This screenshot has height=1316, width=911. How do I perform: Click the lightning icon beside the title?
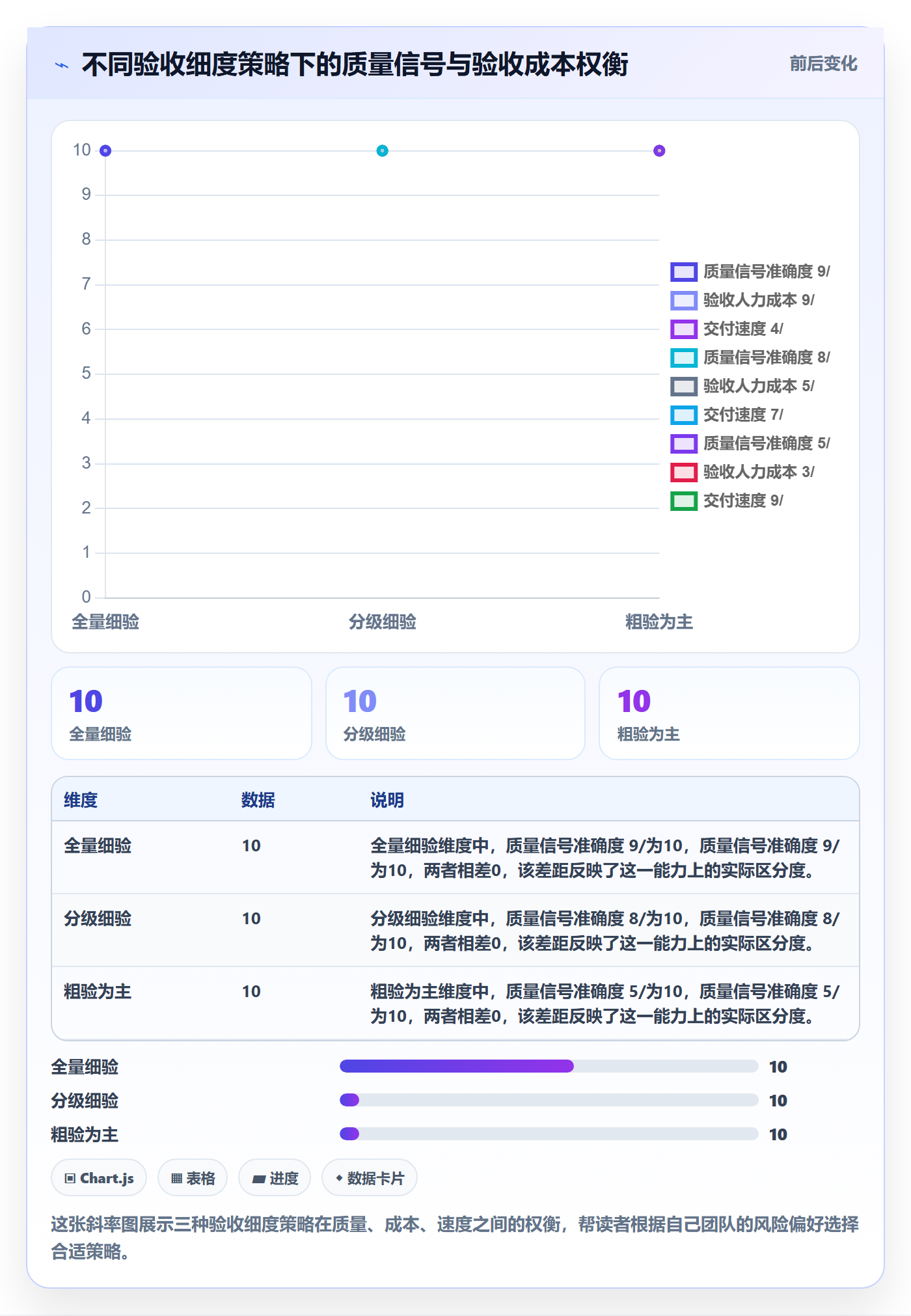coord(62,65)
